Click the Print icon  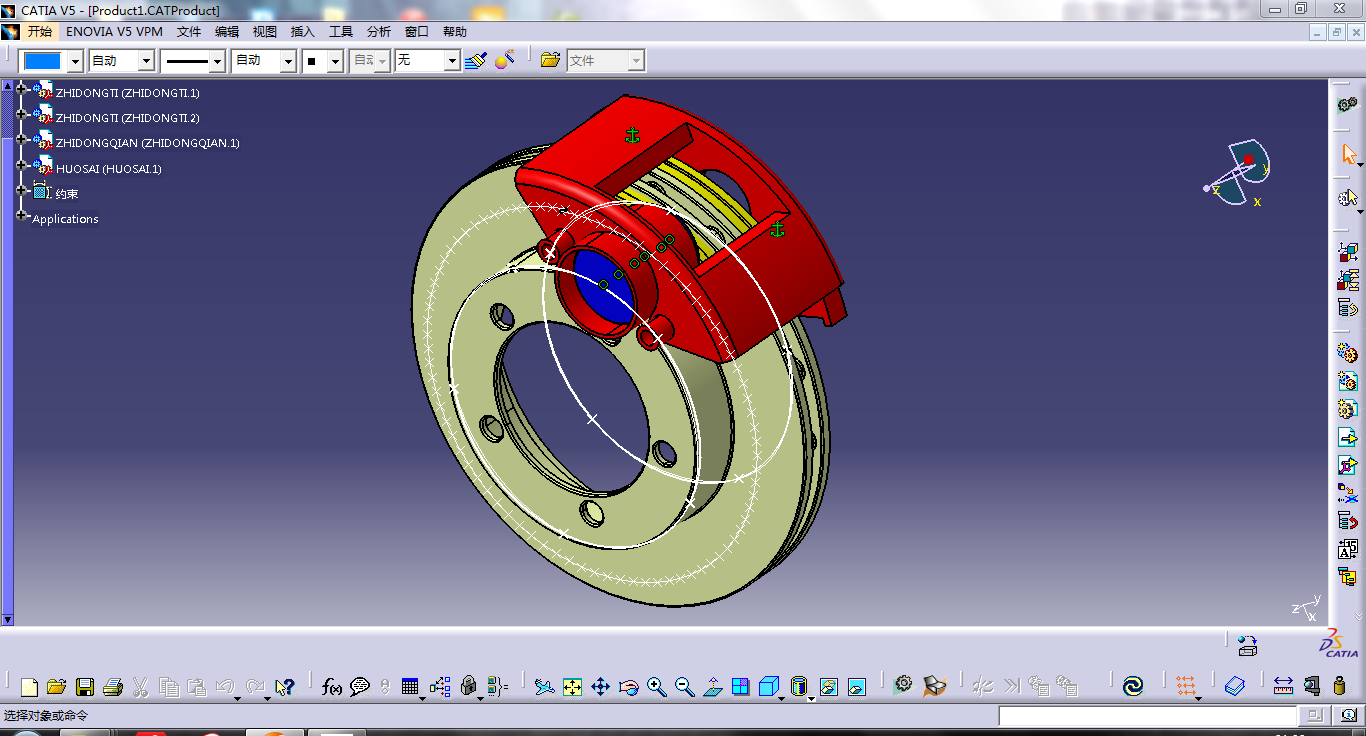click(x=112, y=687)
